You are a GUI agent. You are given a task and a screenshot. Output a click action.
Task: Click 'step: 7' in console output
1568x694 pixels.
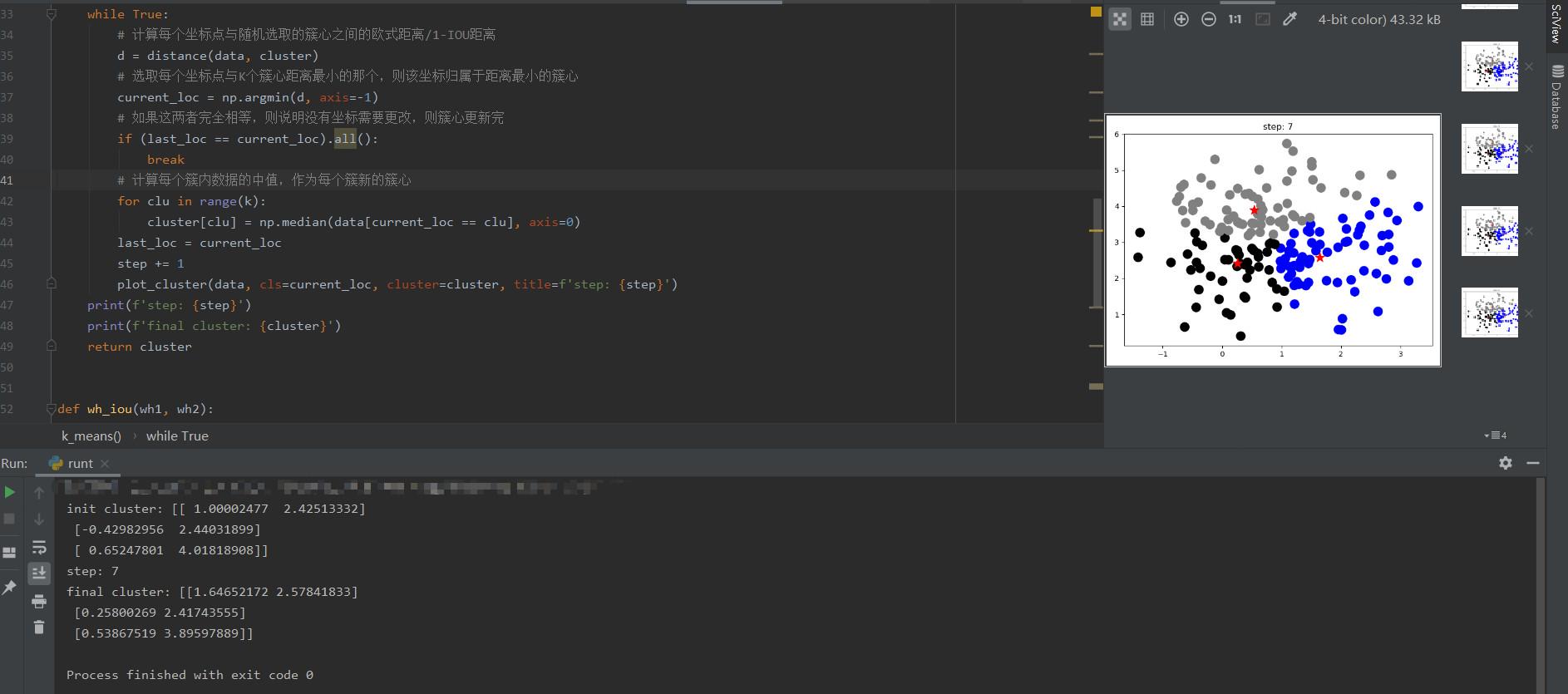[x=93, y=571]
